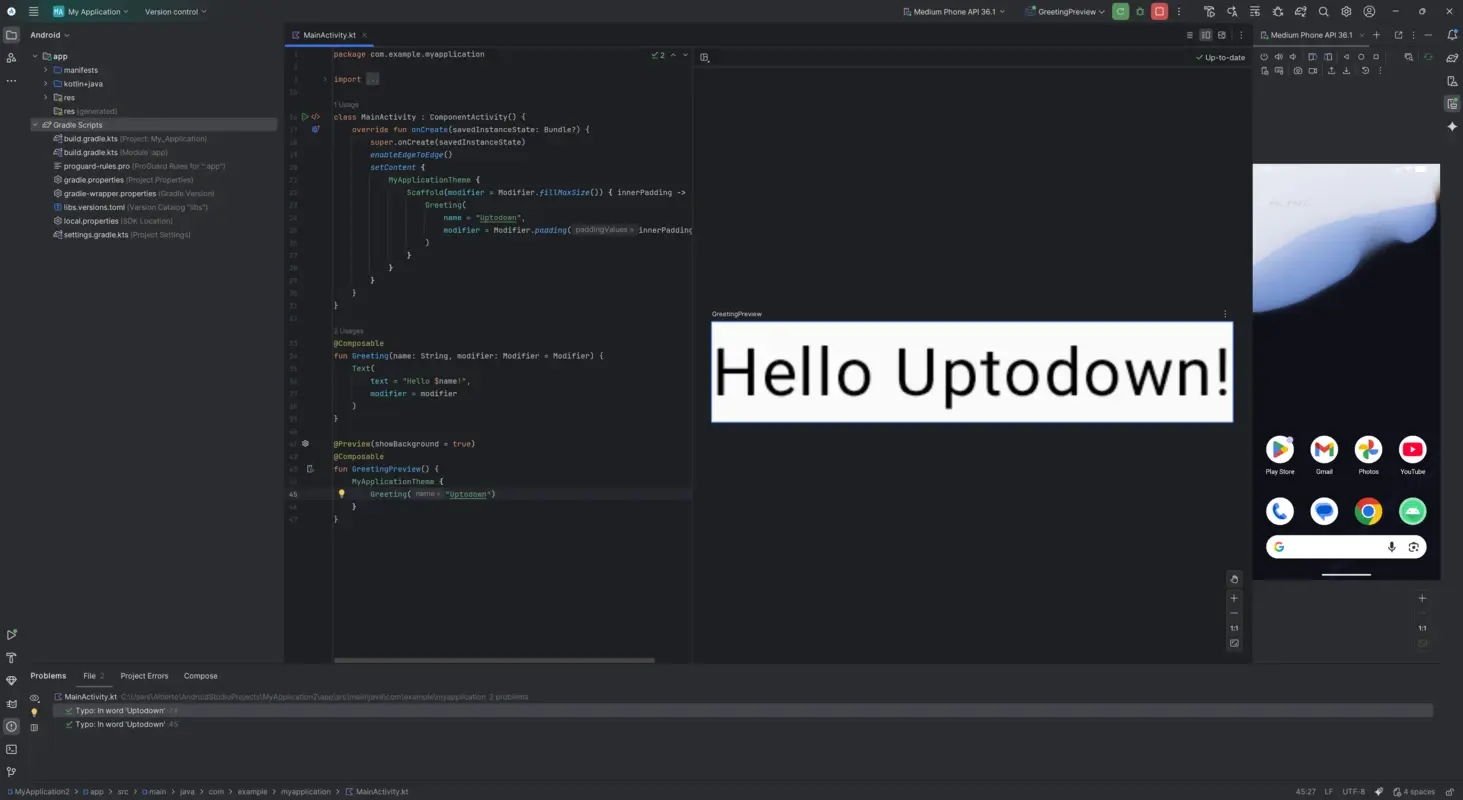
Task: Switch to the Compose tab in Problems panel
Action: [x=200, y=676]
